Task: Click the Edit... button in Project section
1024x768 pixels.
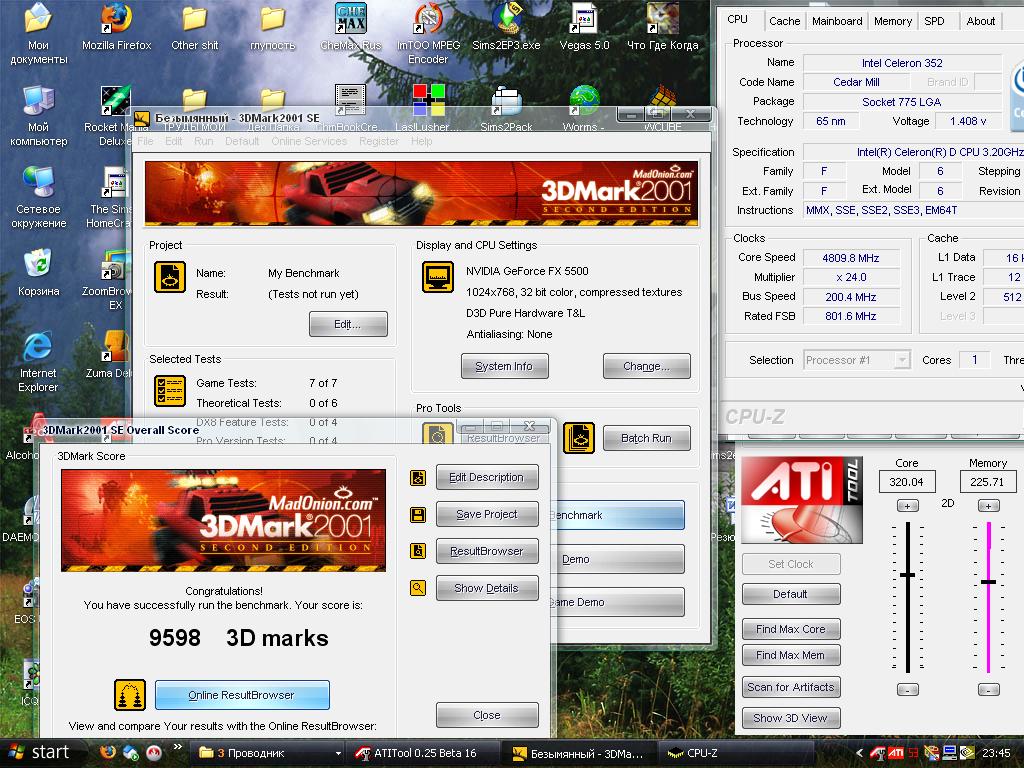Action: point(348,325)
